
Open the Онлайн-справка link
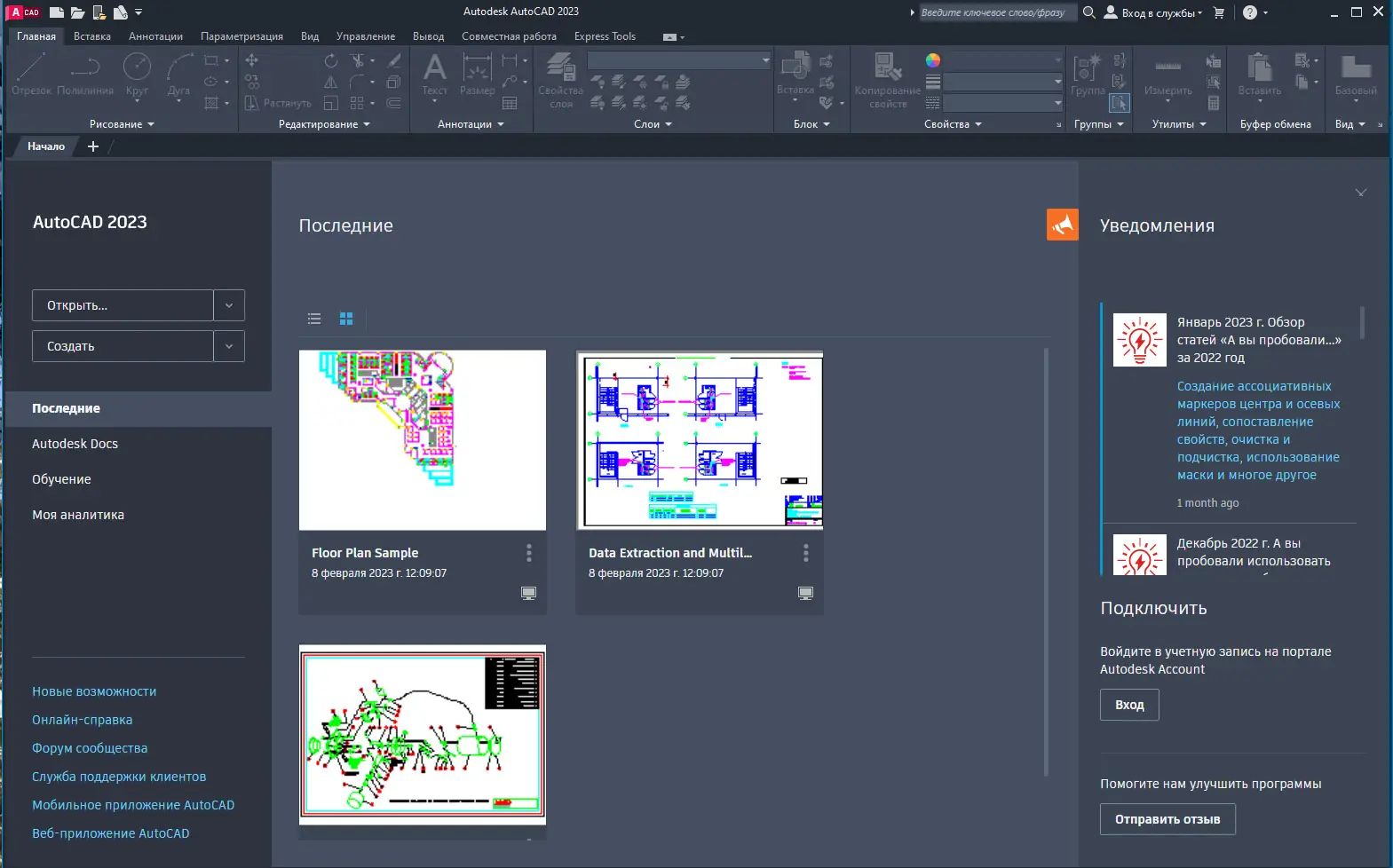click(x=83, y=720)
